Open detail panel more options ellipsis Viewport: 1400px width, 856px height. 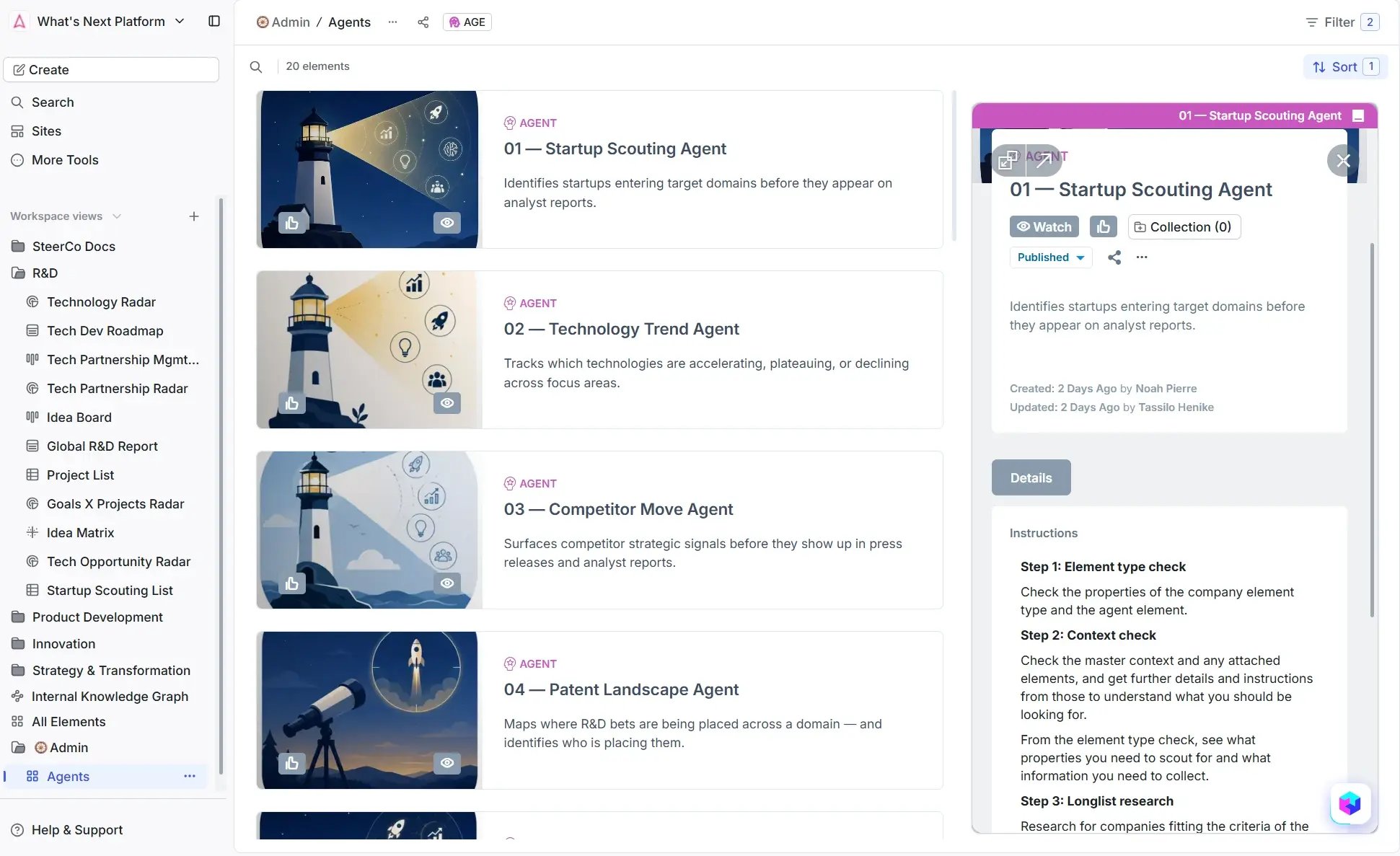point(1142,257)
